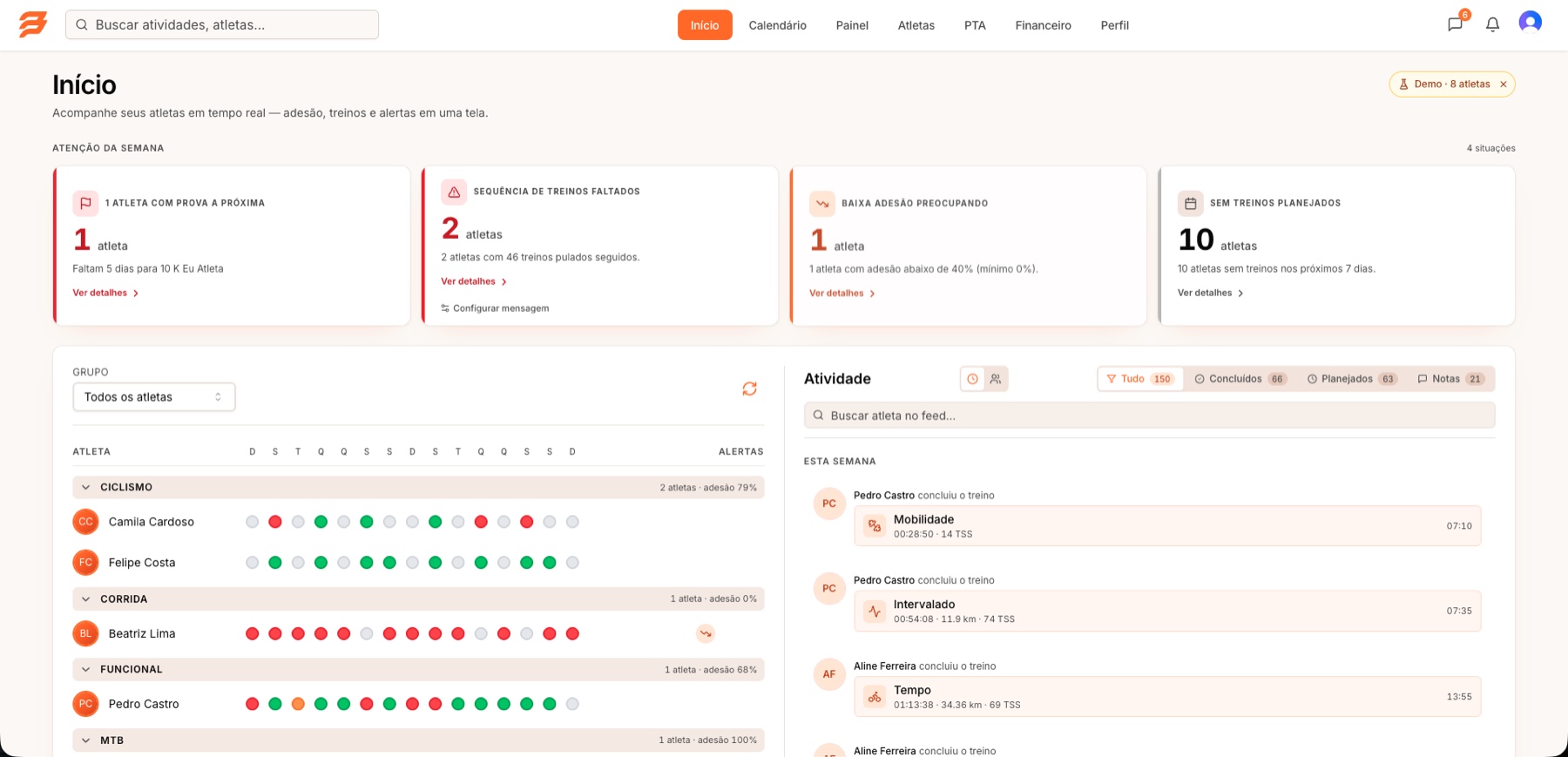Image resolution: width=1568 pixels, height=757 pixels.
Task: Select Pedro Castro in the athlete list
Action: 144,704
